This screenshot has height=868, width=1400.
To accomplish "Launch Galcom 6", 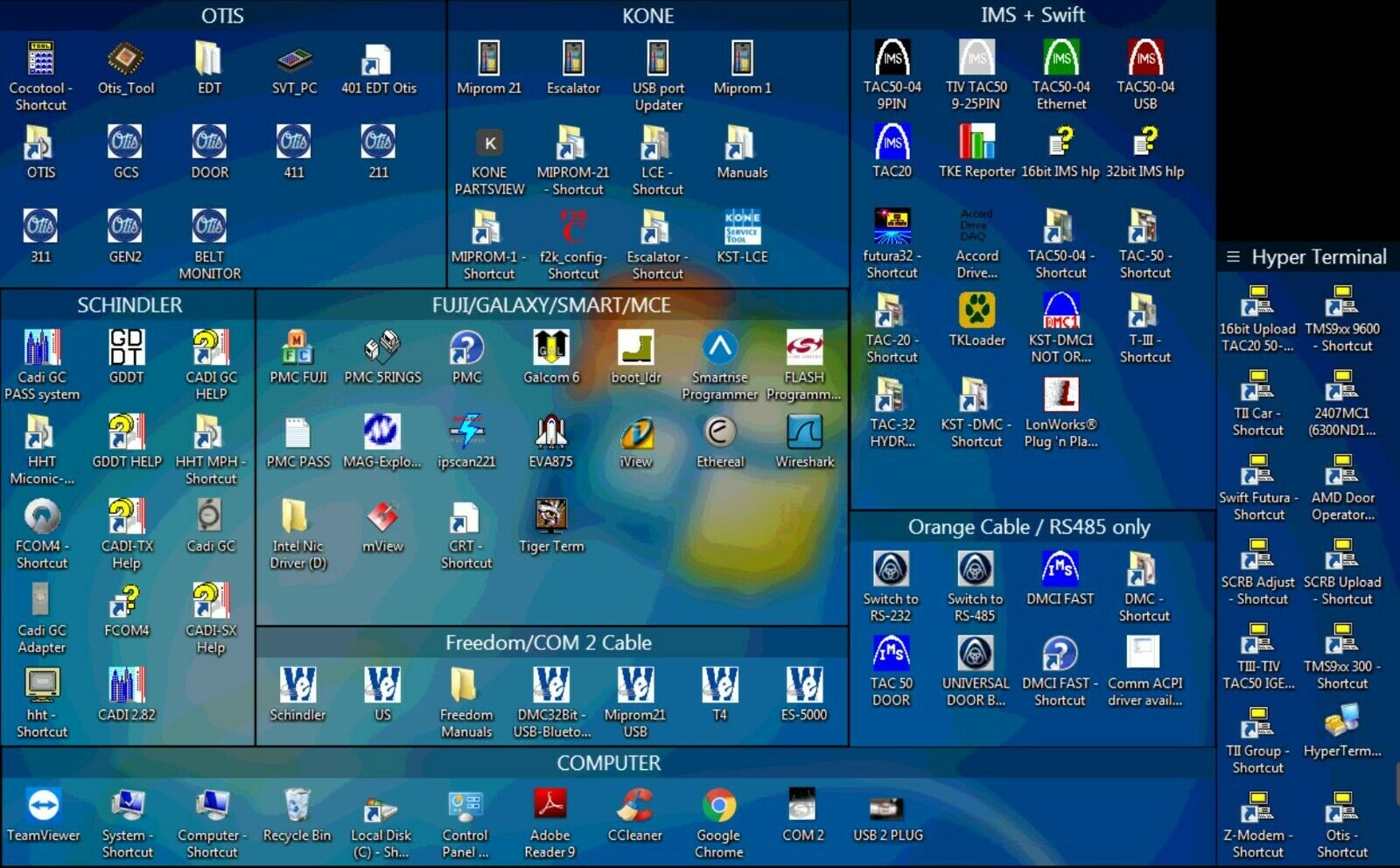I will coord(551,347).
